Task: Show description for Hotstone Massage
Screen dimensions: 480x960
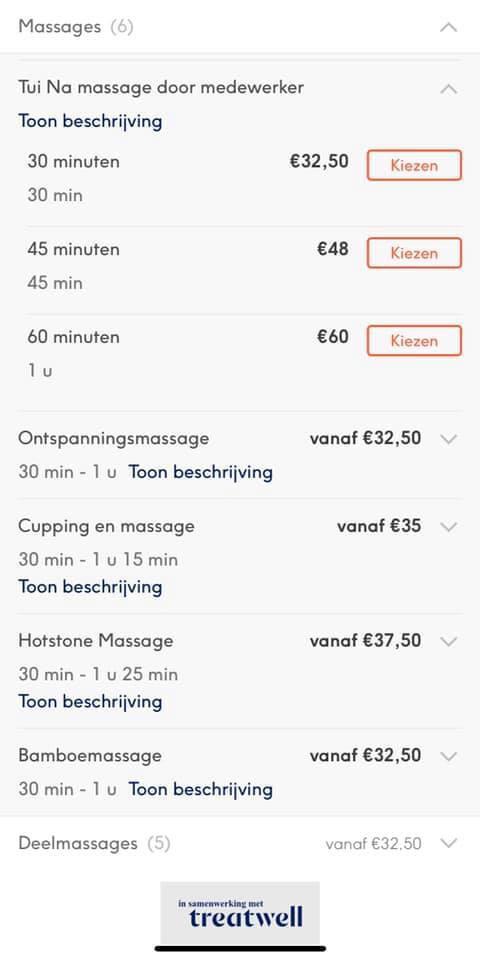Action: click(90, 701)
